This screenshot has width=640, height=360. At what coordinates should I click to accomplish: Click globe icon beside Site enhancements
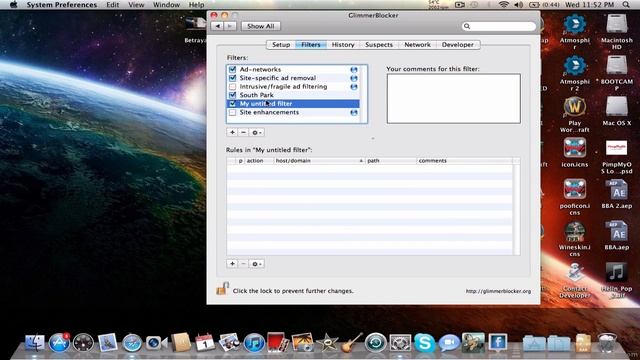tap(354, 113)
